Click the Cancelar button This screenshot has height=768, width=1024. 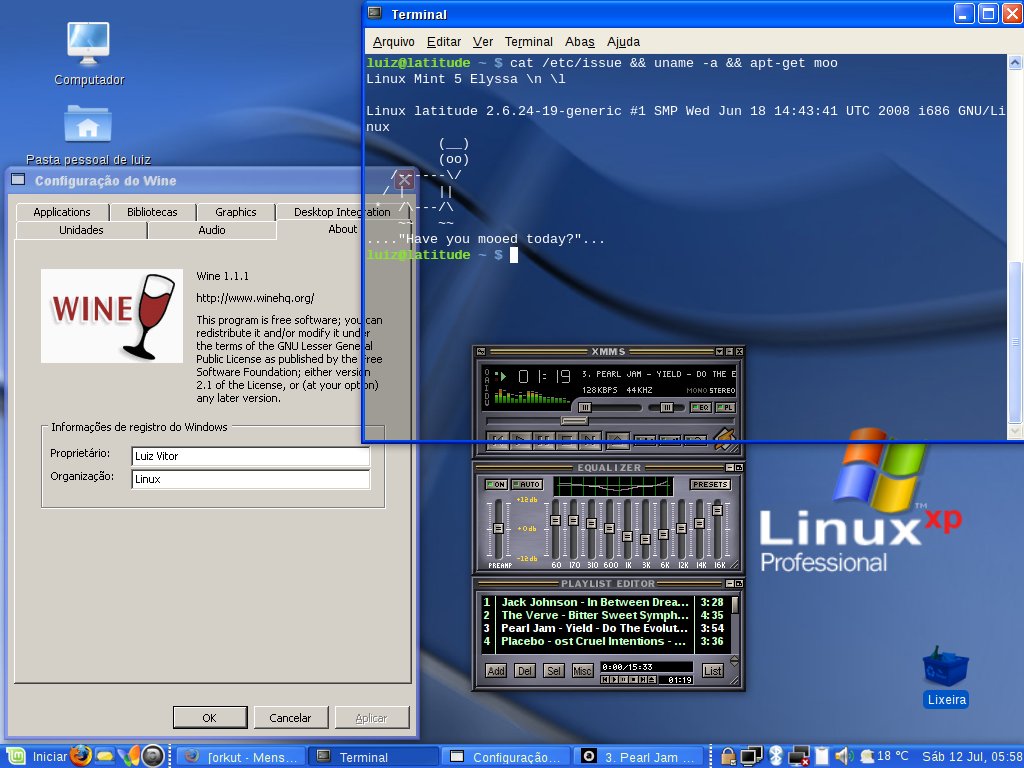290,718
